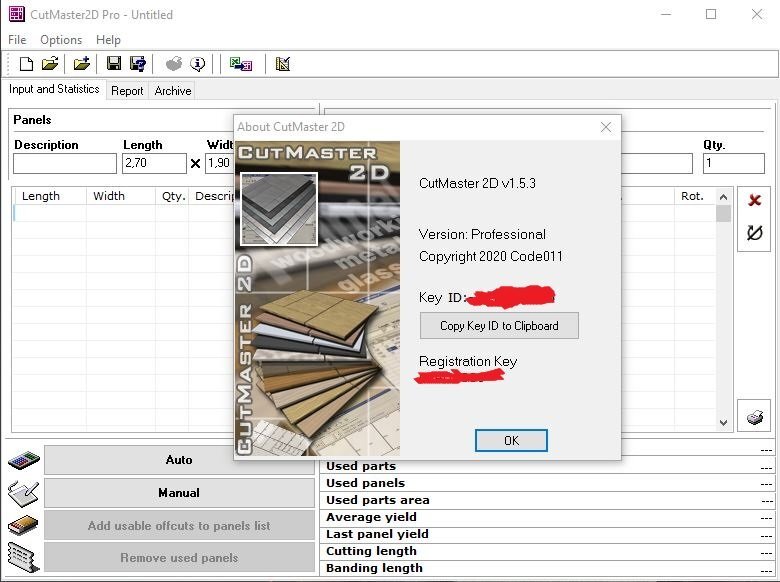Click the Excel export toolbar icon
780x582 pixels.
click(241, 64)
